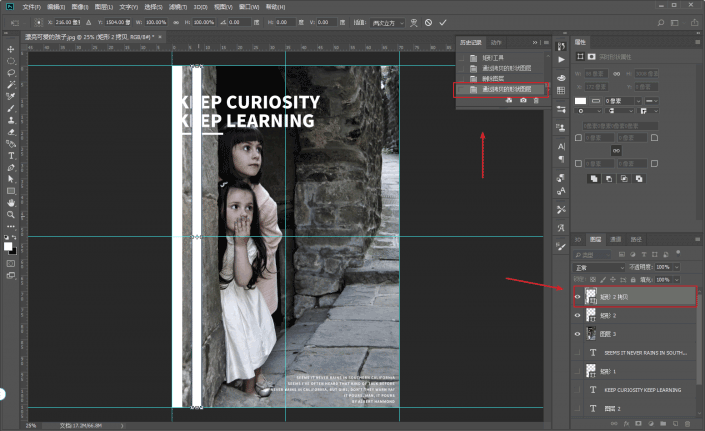Open the Swatches grid panel icon
The width and height of the screenshot is (705, 431).
[x=561, y=90]
